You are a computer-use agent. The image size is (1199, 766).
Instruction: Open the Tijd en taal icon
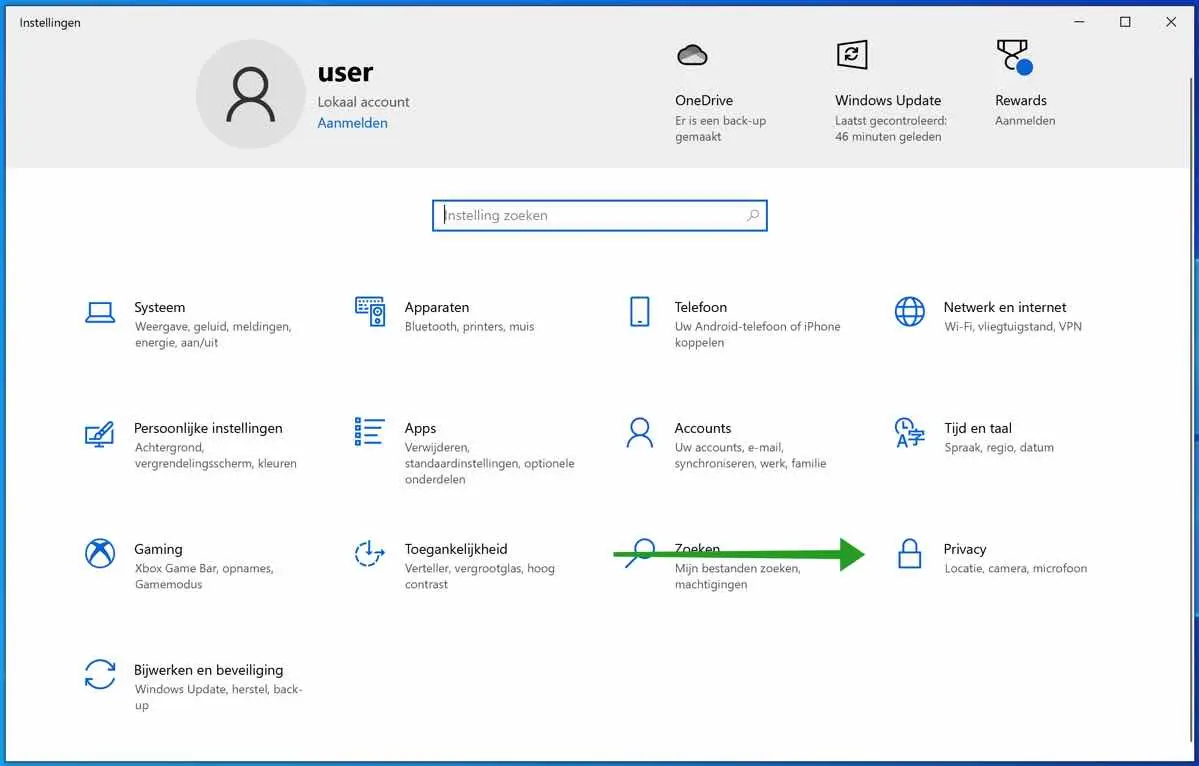[909, 433]
